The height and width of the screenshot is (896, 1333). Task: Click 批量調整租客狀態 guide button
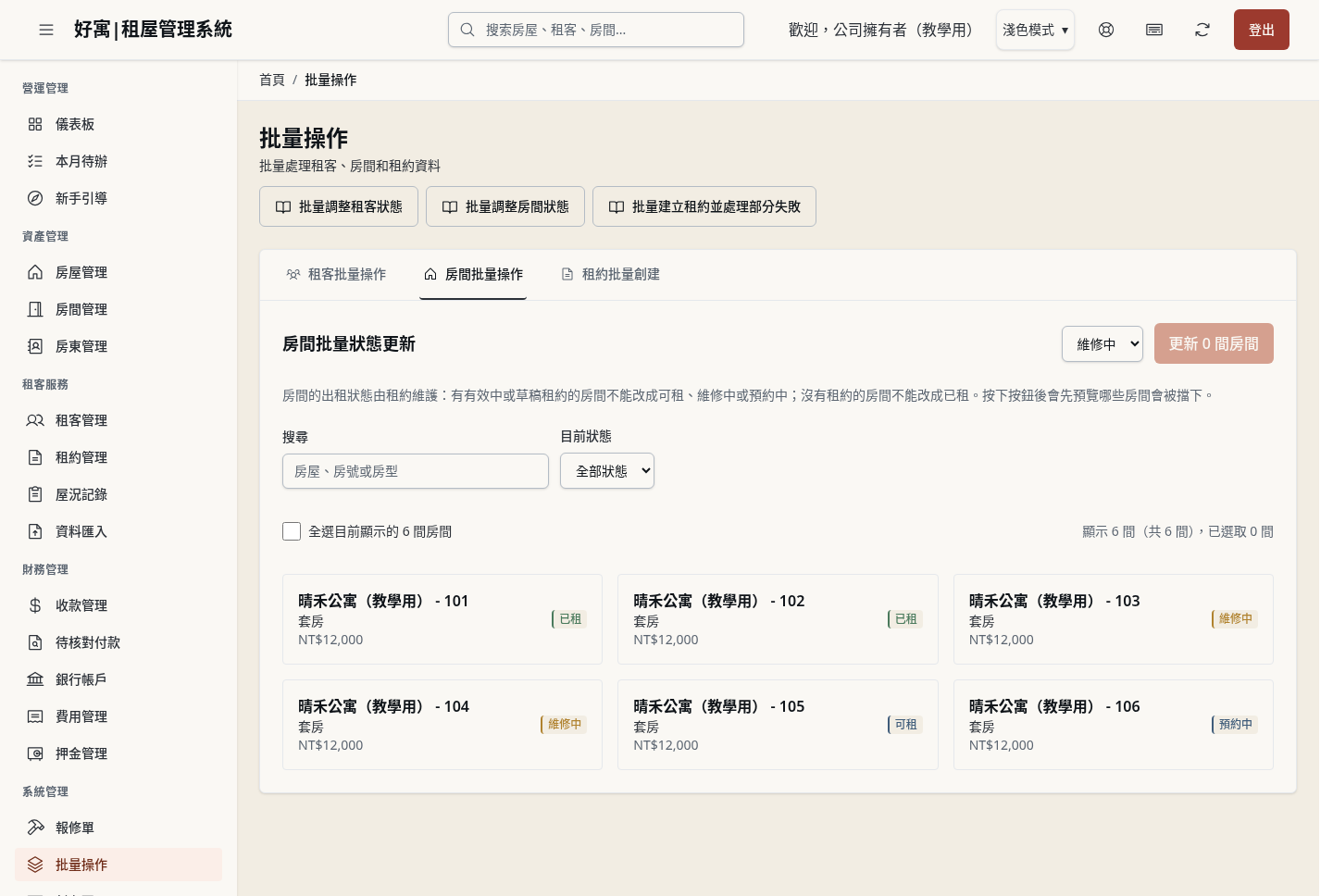click(x=339, y=206)
